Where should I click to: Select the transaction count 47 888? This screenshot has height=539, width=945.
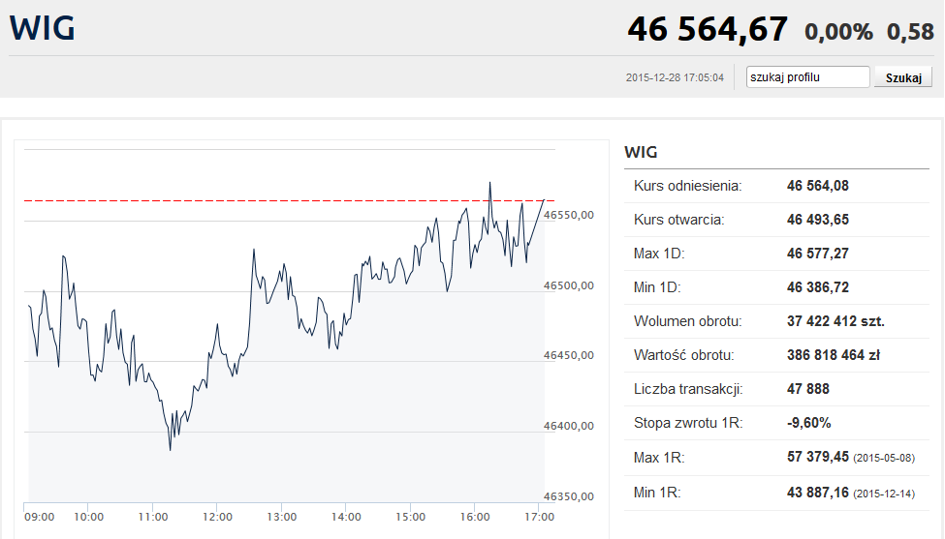coord(808,389)
